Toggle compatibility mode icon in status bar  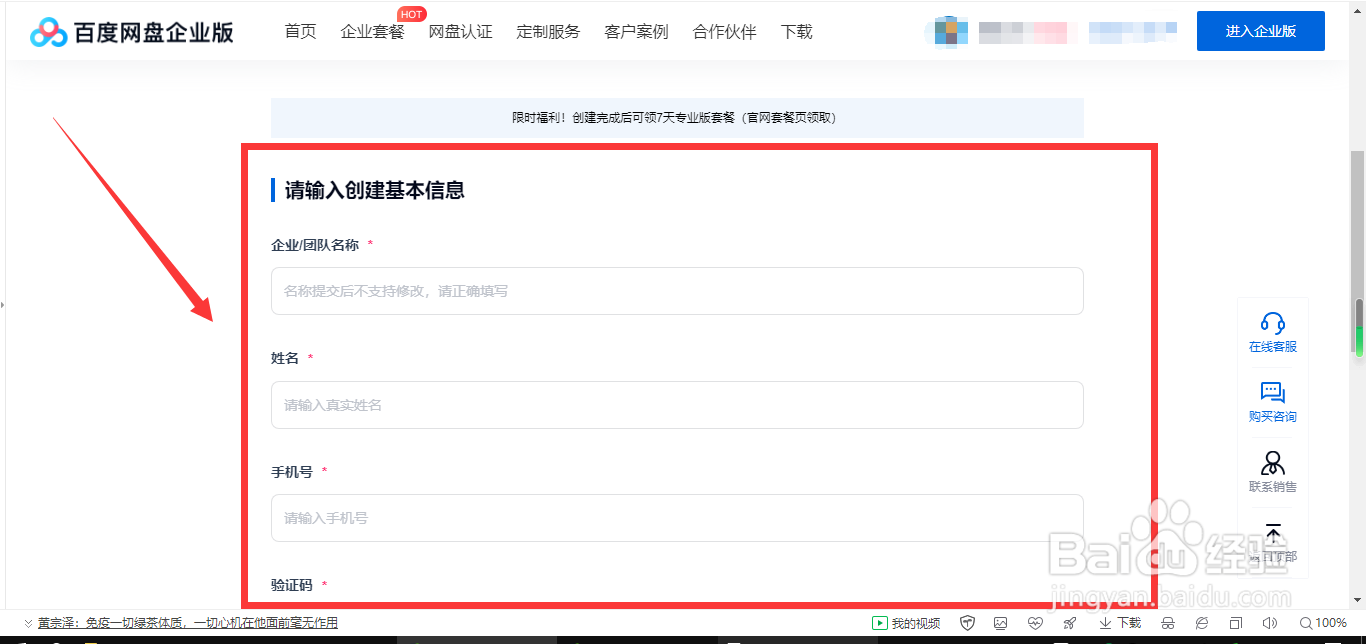1203,622
